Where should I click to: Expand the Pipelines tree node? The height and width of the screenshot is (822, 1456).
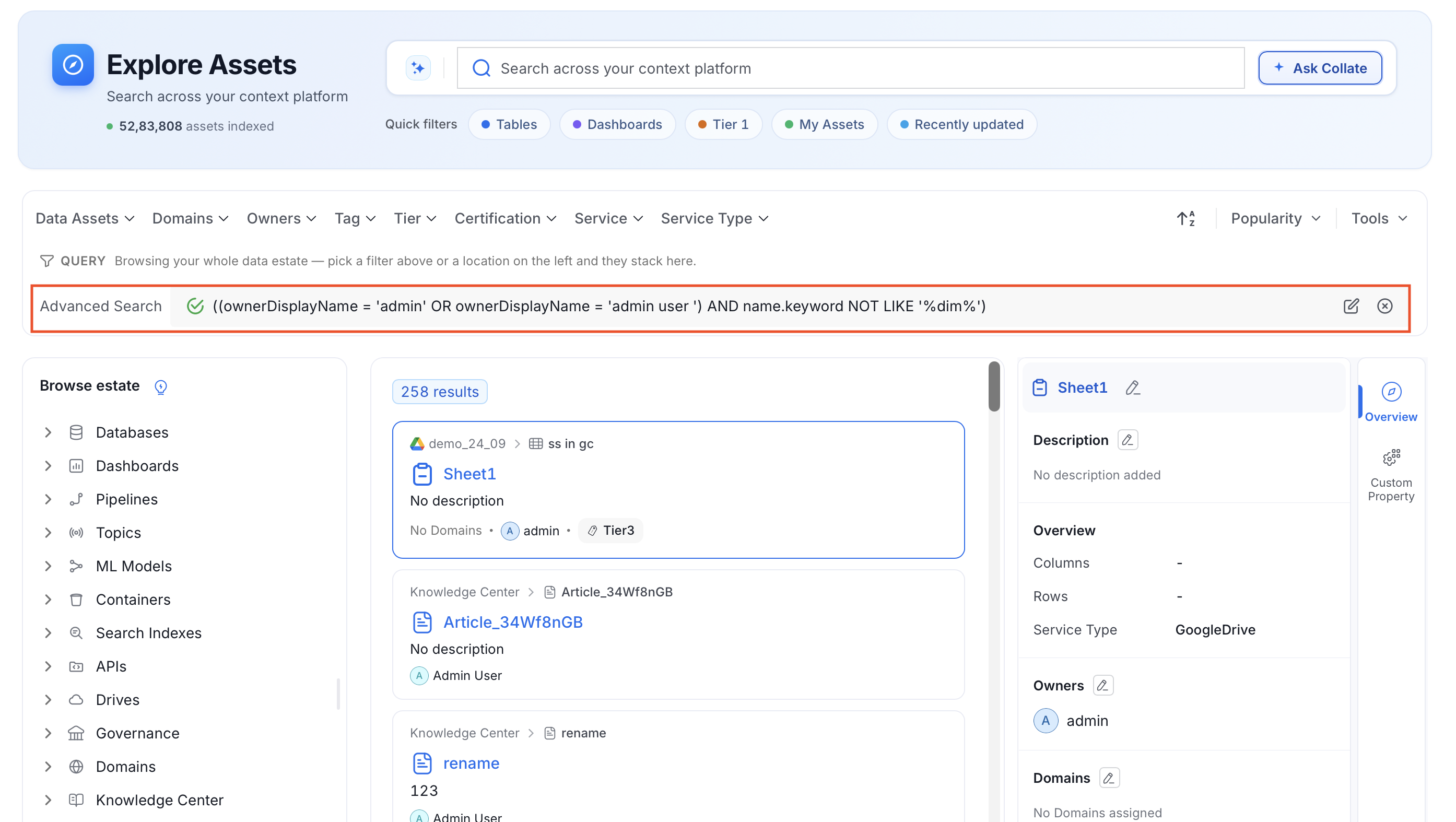[48, 499]
